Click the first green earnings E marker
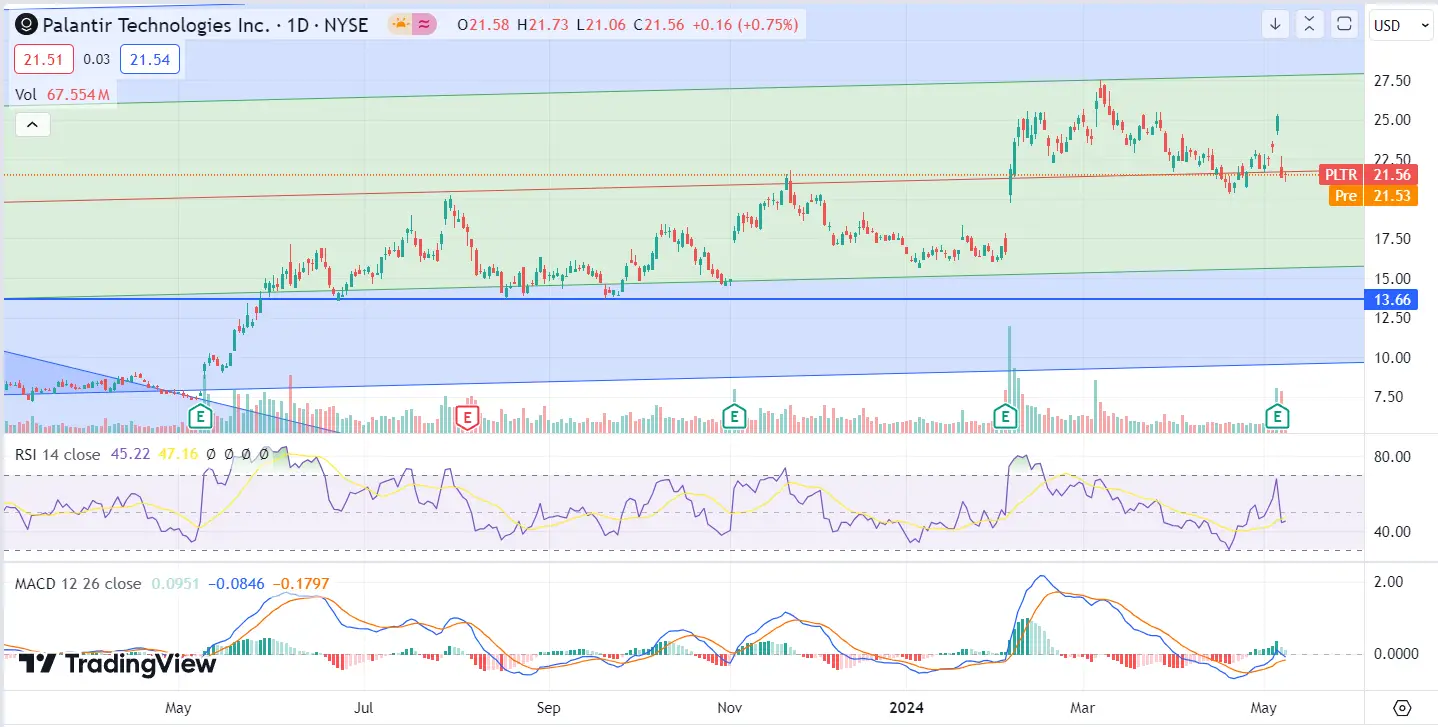The width and height of the screenshot is (1438, 727). point(201,415)
